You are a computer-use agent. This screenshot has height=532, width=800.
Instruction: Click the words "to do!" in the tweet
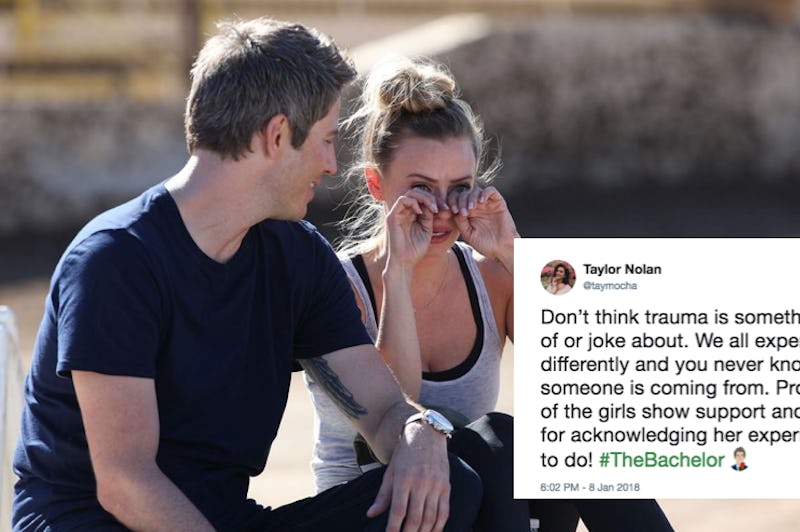point(566,460)
